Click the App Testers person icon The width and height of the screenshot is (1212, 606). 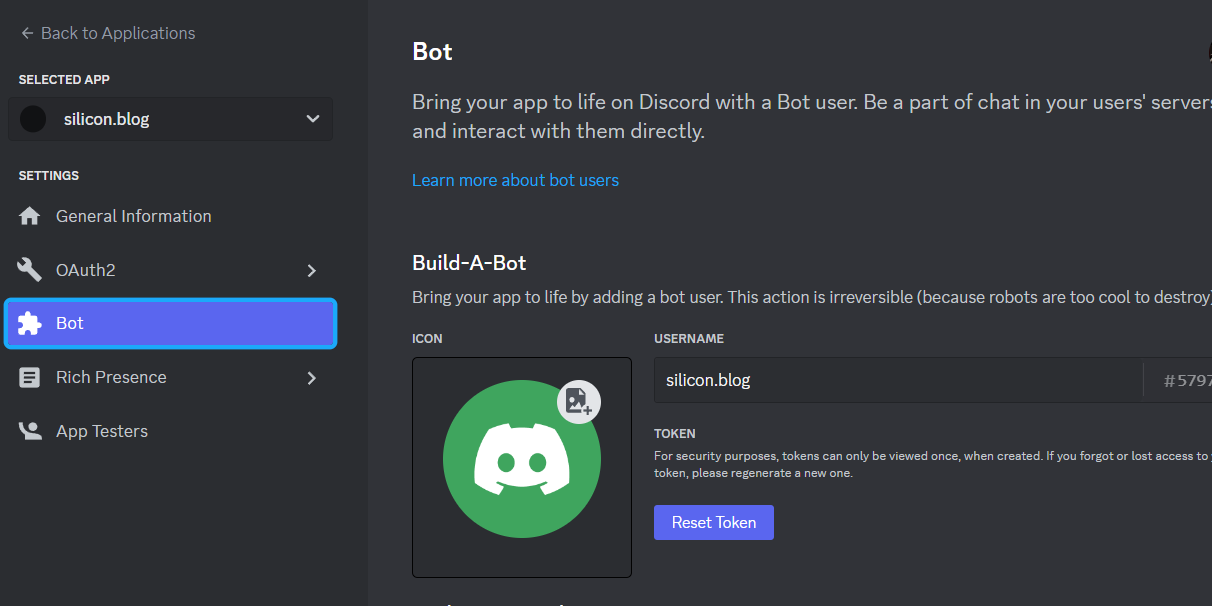(x=30, y=431)
